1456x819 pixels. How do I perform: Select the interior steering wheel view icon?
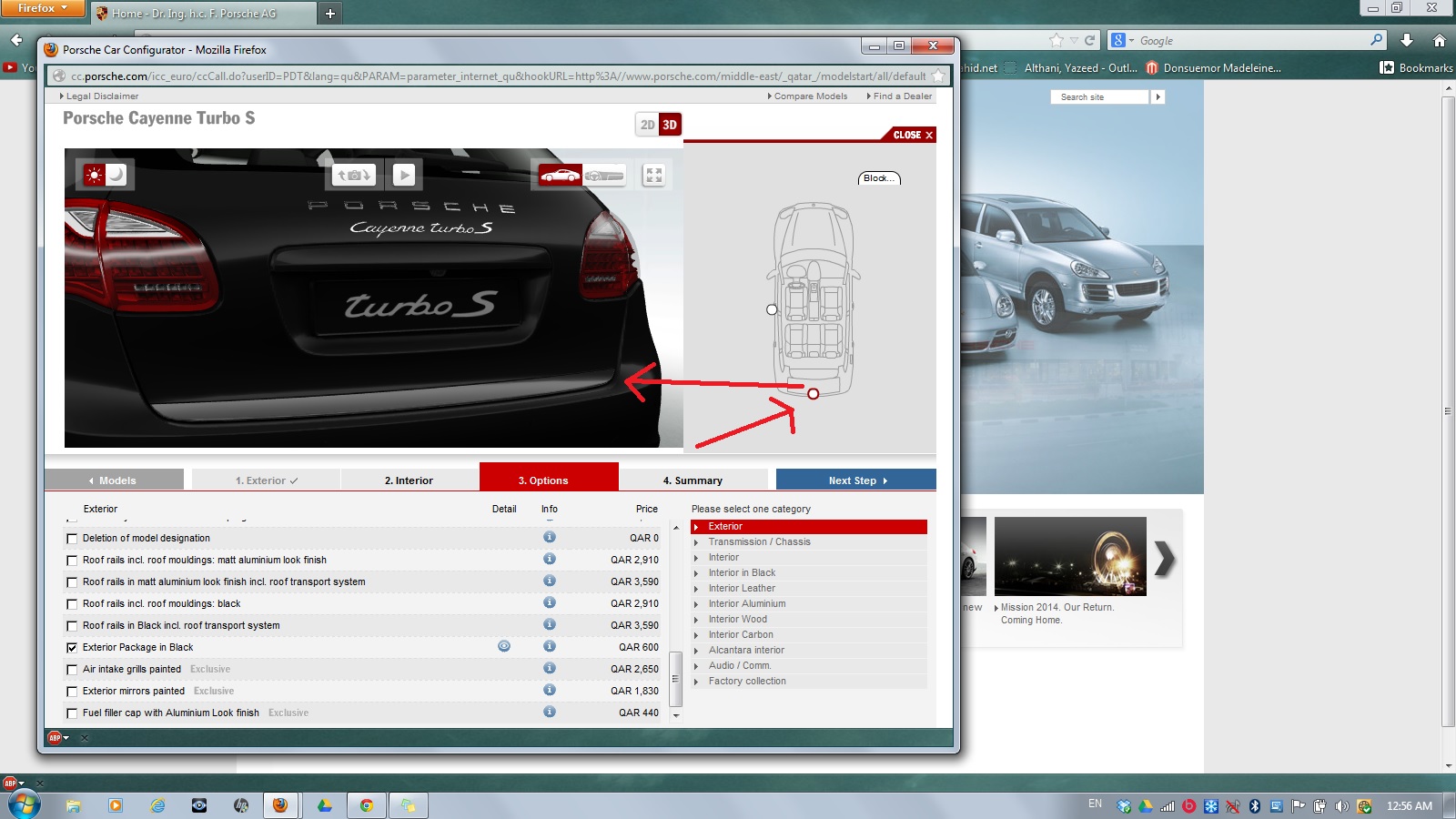(x=604, y=175)
